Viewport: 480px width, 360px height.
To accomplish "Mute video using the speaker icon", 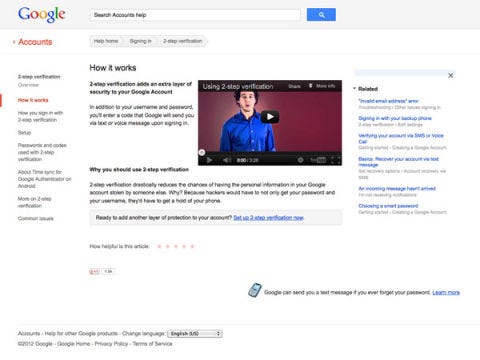I will (227, 160).
